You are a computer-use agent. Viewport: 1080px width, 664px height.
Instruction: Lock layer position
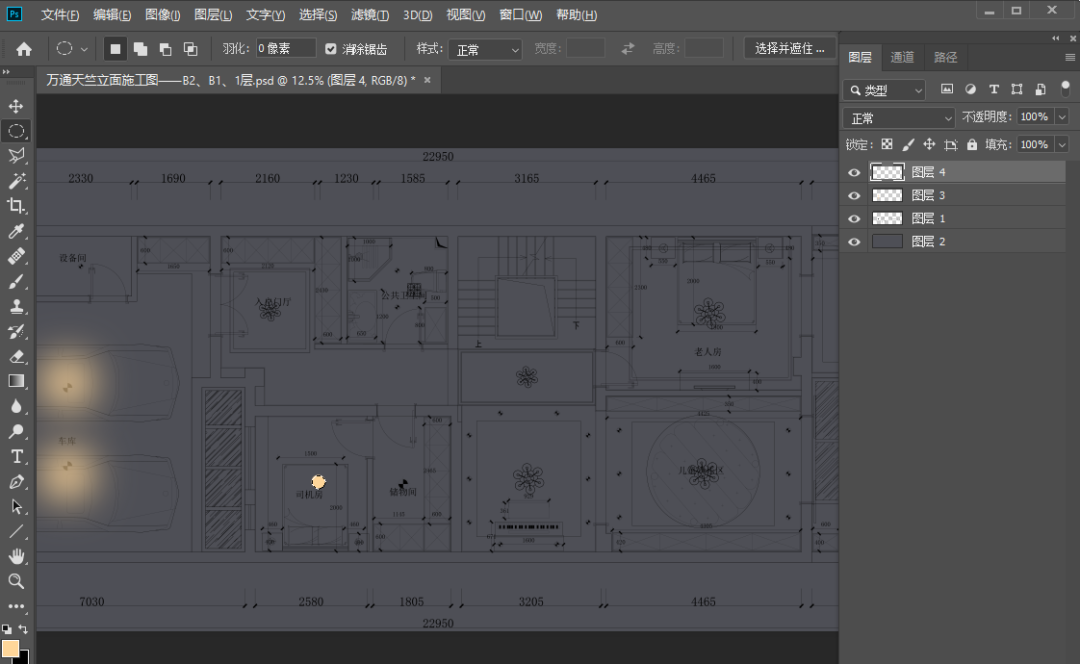coord(929,145)
